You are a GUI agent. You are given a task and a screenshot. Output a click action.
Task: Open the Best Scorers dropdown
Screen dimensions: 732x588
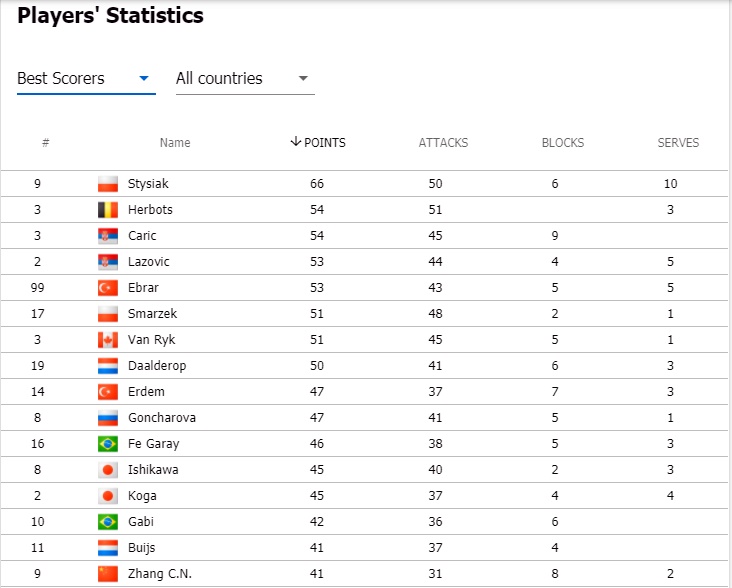[86, 79]
